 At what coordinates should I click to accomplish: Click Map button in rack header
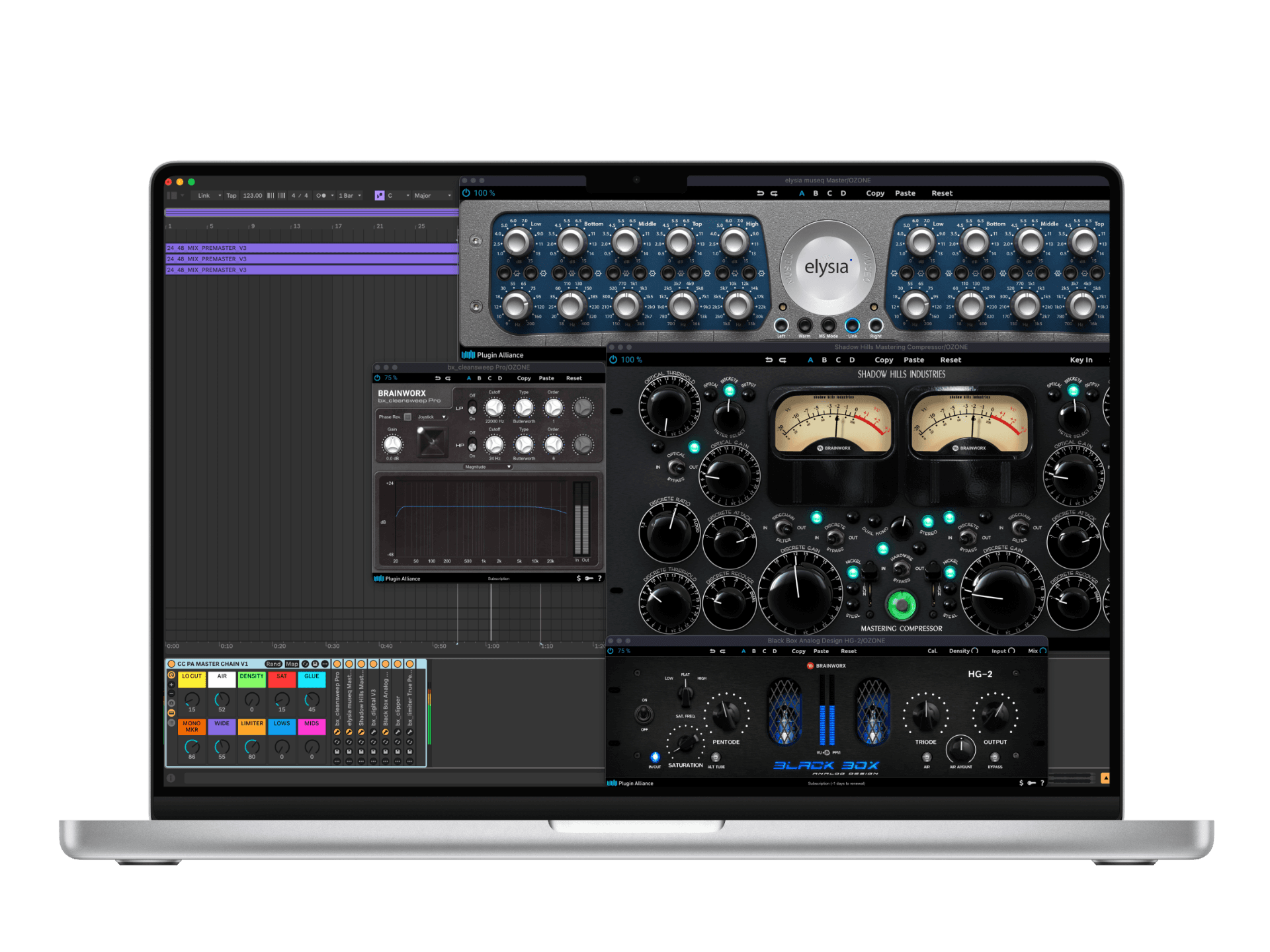pos(292,664)
